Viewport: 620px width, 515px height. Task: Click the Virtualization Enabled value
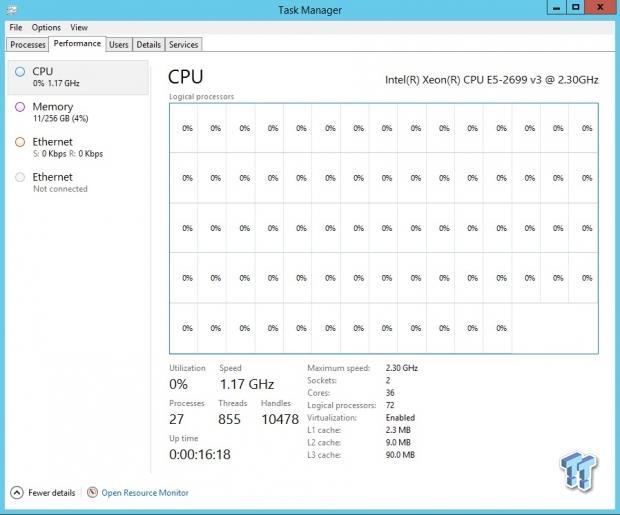pyautogui.click(x=400, y=418)
